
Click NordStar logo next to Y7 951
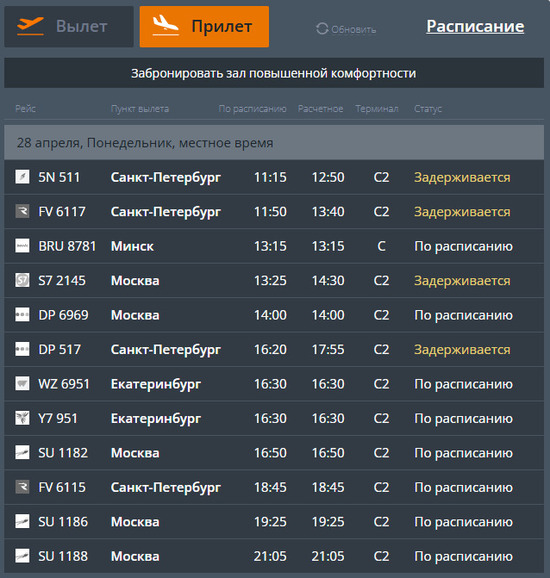22,418
